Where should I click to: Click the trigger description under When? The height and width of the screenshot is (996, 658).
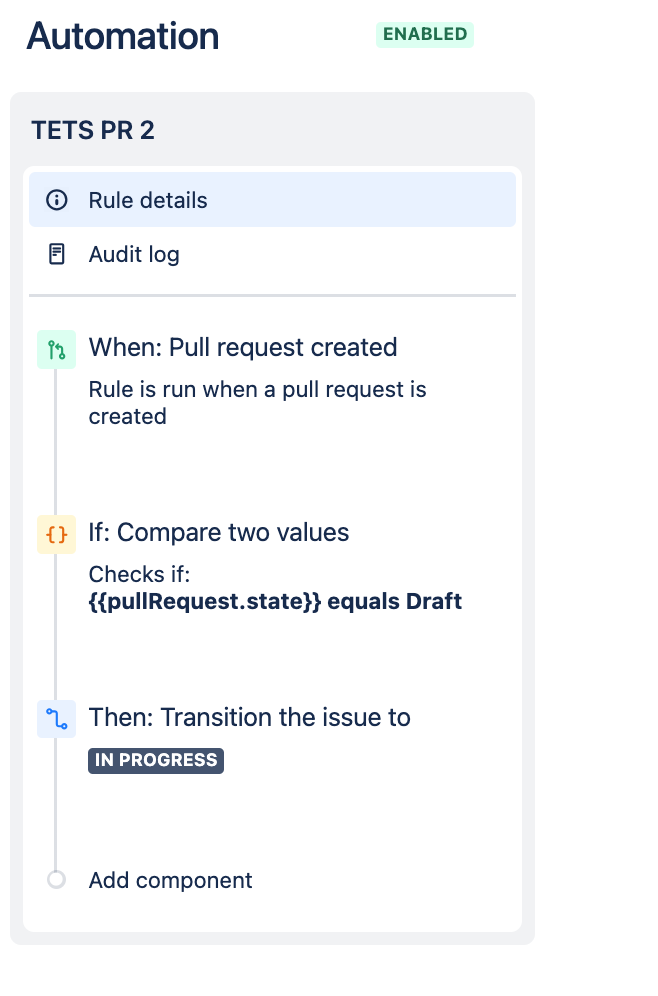(x=258, y=402)
